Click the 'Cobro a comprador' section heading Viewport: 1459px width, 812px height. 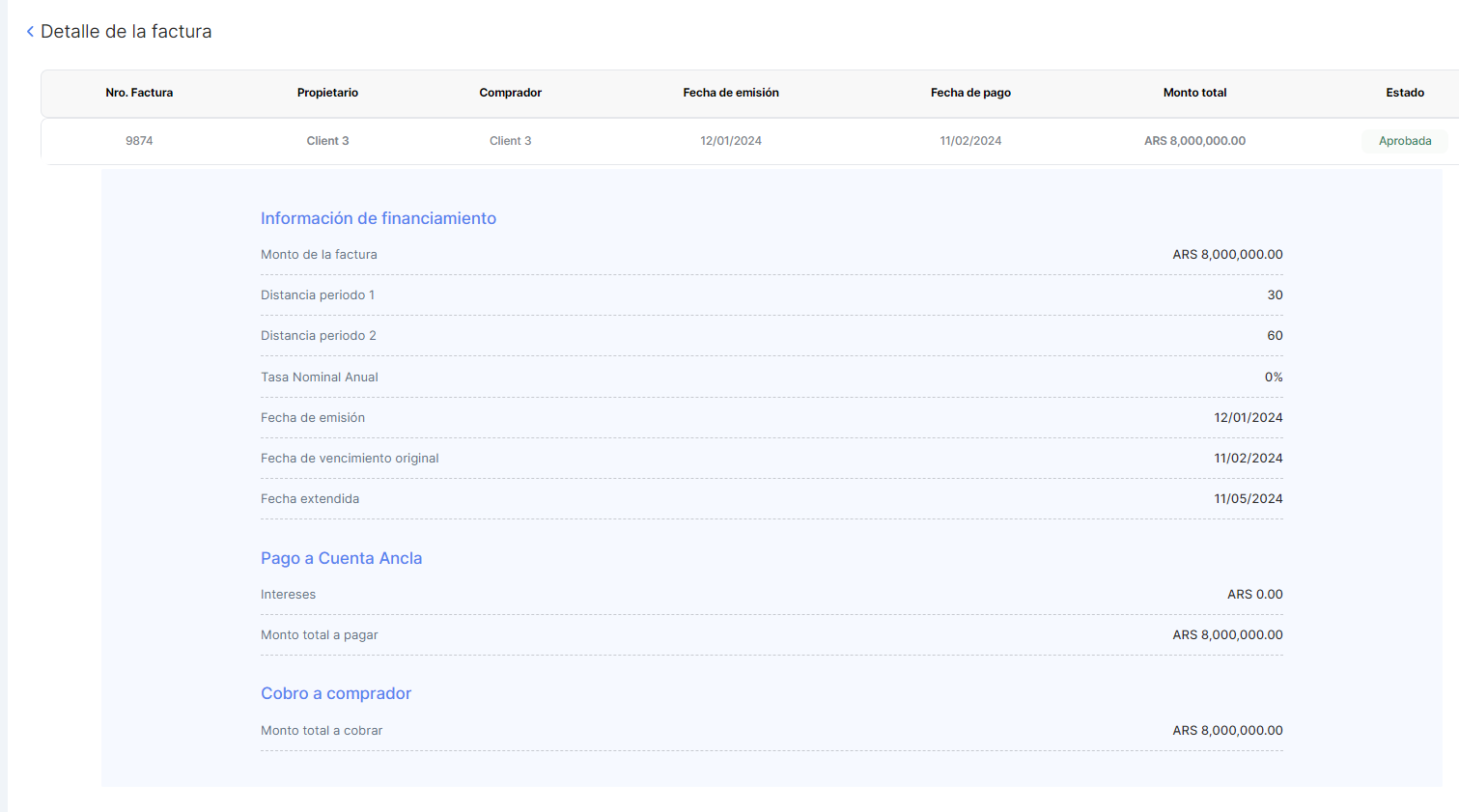[x=335, y=693]
